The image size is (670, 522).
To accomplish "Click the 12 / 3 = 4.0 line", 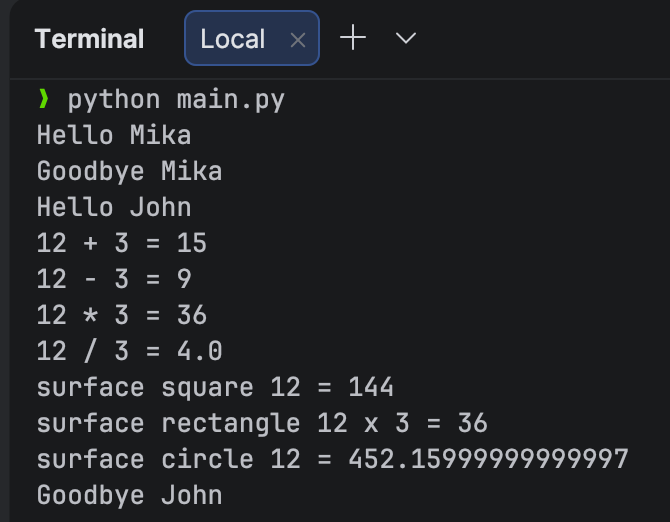I will coord(129,351).
